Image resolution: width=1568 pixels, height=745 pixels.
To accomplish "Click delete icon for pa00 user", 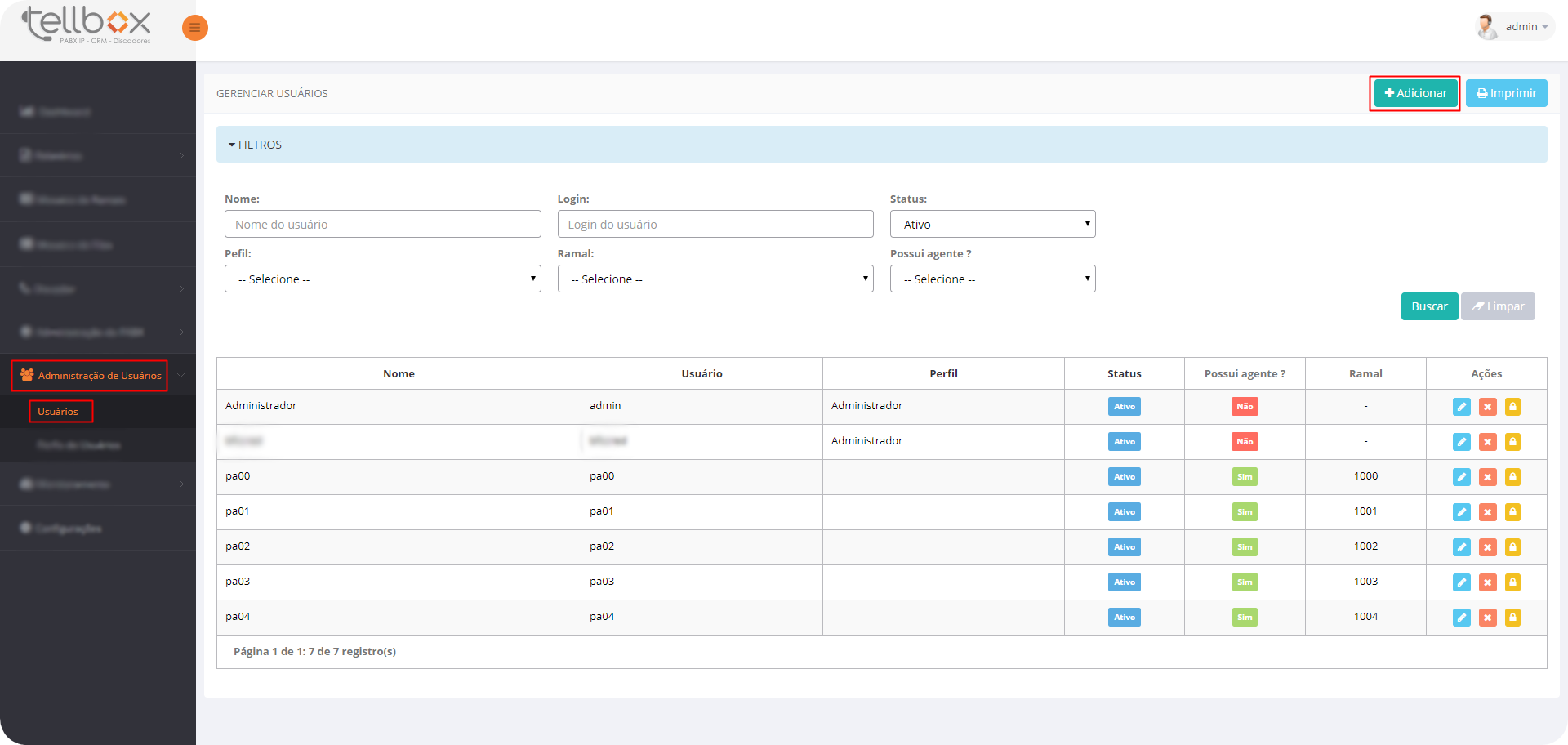I will point(1487,477).
